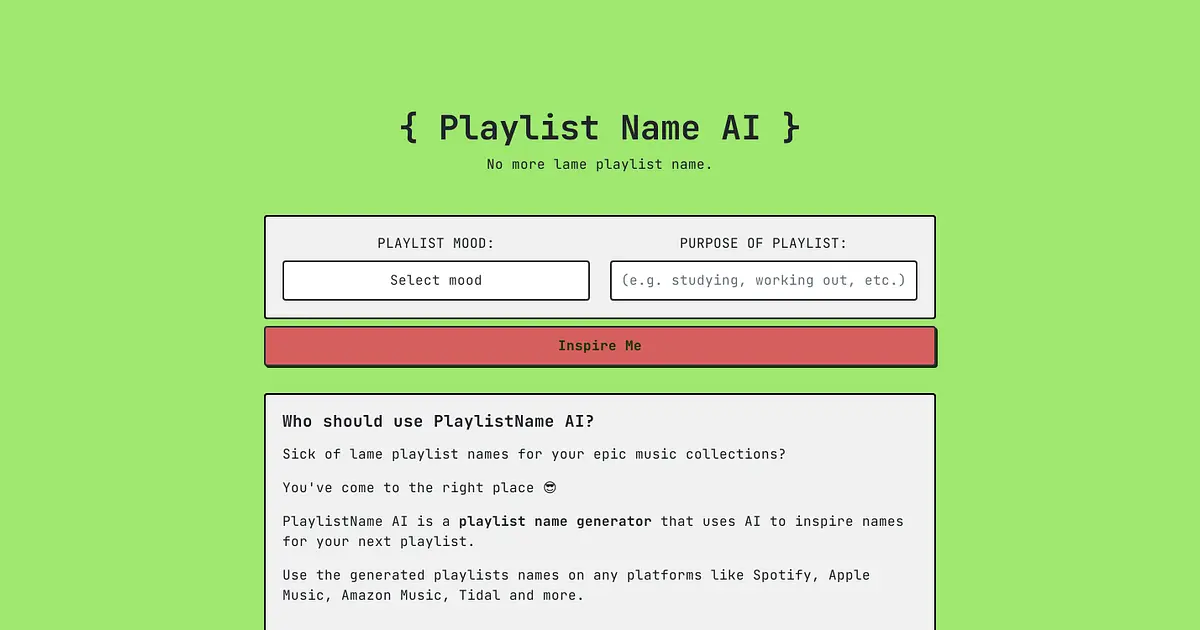The height and width of the screenshot is (630, 1200).
Task: Click the PURPOSE OF PLAYLIST label
Action: (763, 243)
